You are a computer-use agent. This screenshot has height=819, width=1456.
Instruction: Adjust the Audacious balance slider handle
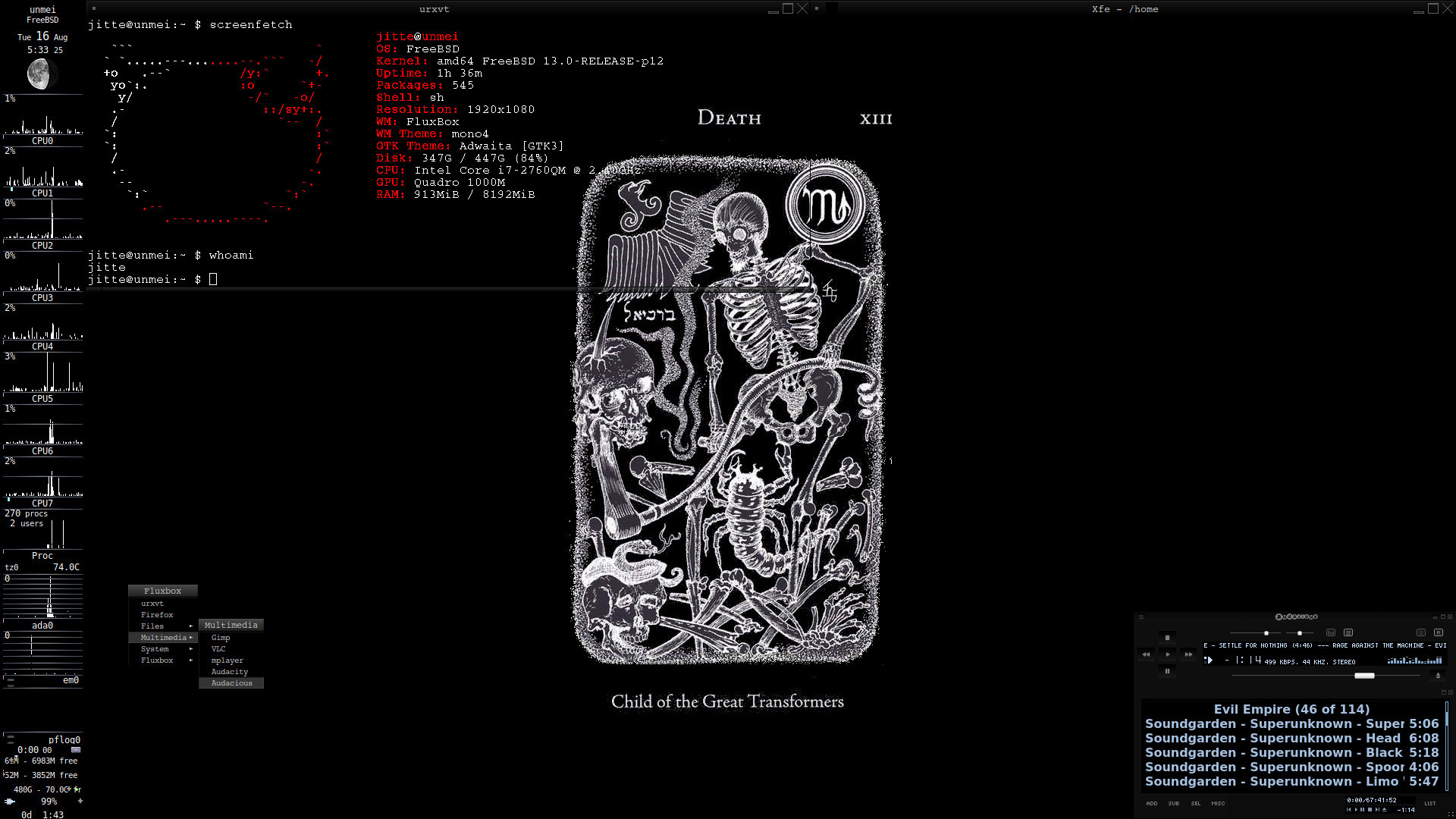pyautogui.click(x=1300, y=633)
